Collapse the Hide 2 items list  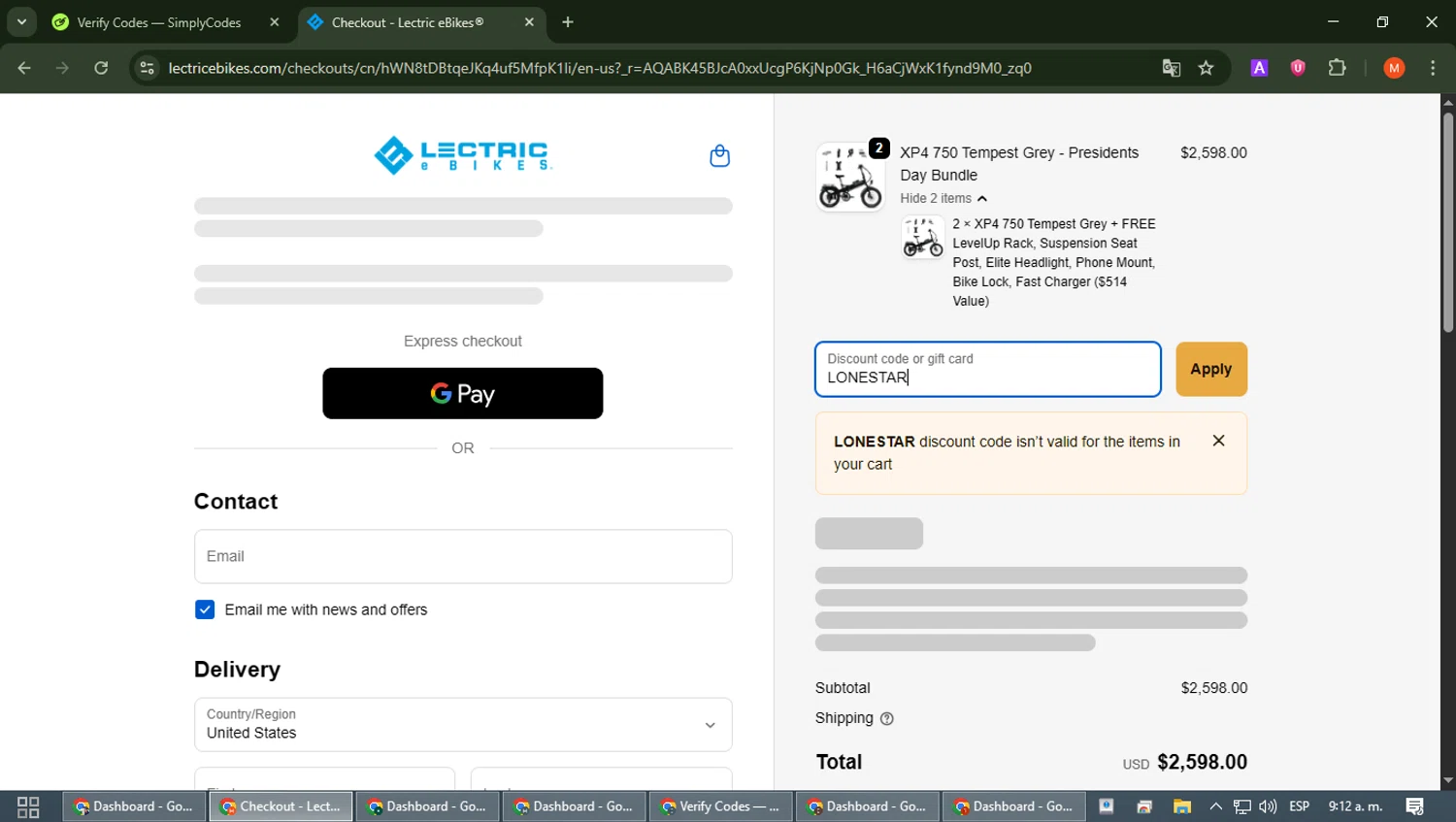point(943,198)
